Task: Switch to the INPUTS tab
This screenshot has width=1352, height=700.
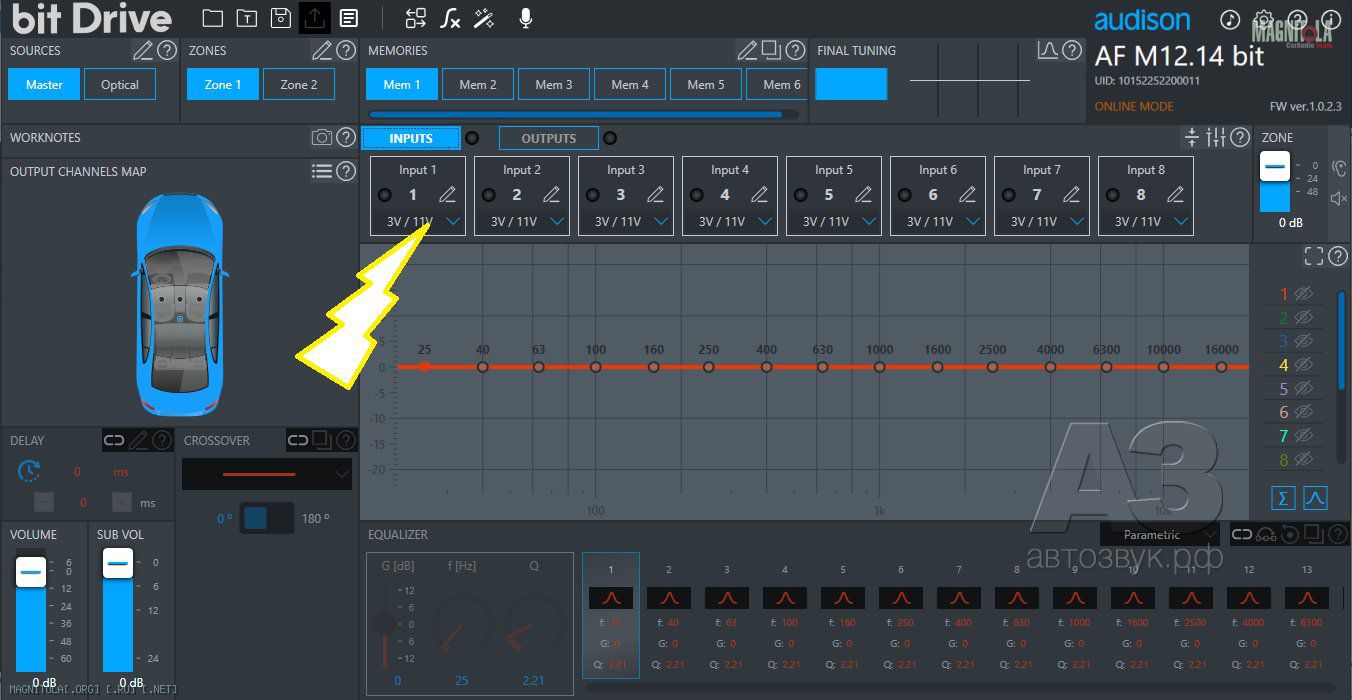Action: pyautogui.click(x=411, y=138)
